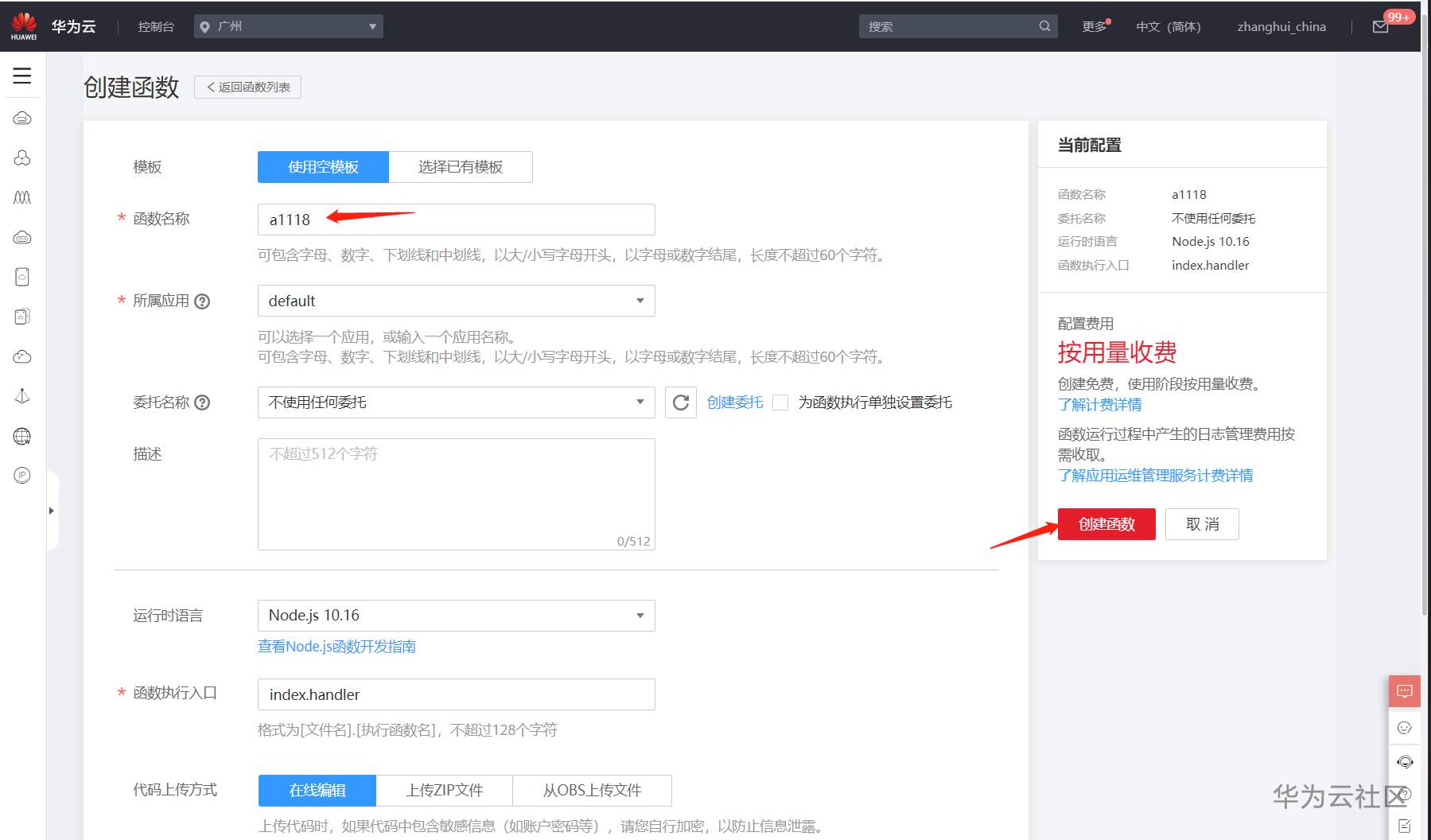Click the search magnifier icon
This screenshot has width=1431, height=840.
click(x=1044, y=26)
